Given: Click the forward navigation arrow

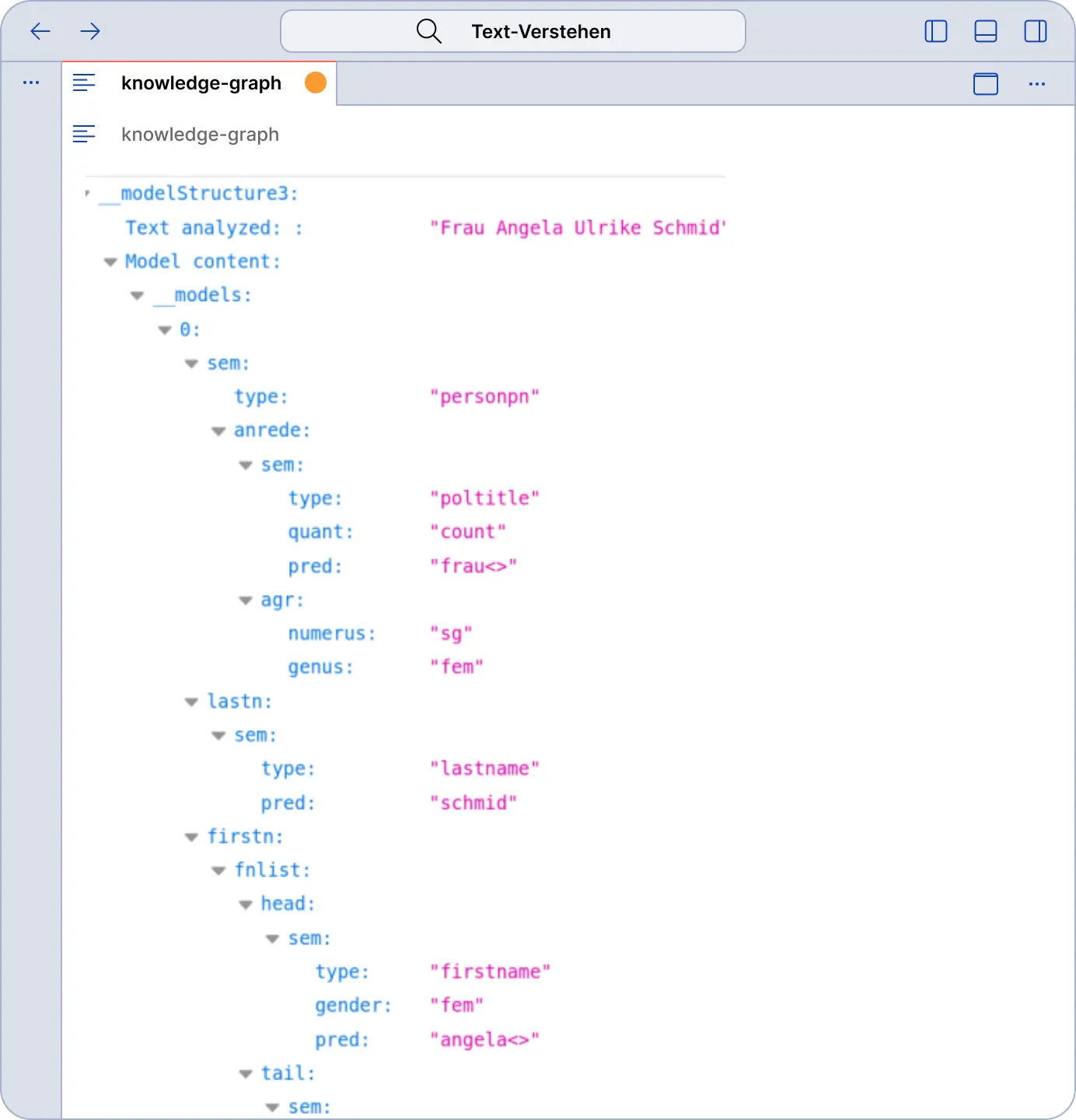Looking at the screenshot, I should 90,31.
